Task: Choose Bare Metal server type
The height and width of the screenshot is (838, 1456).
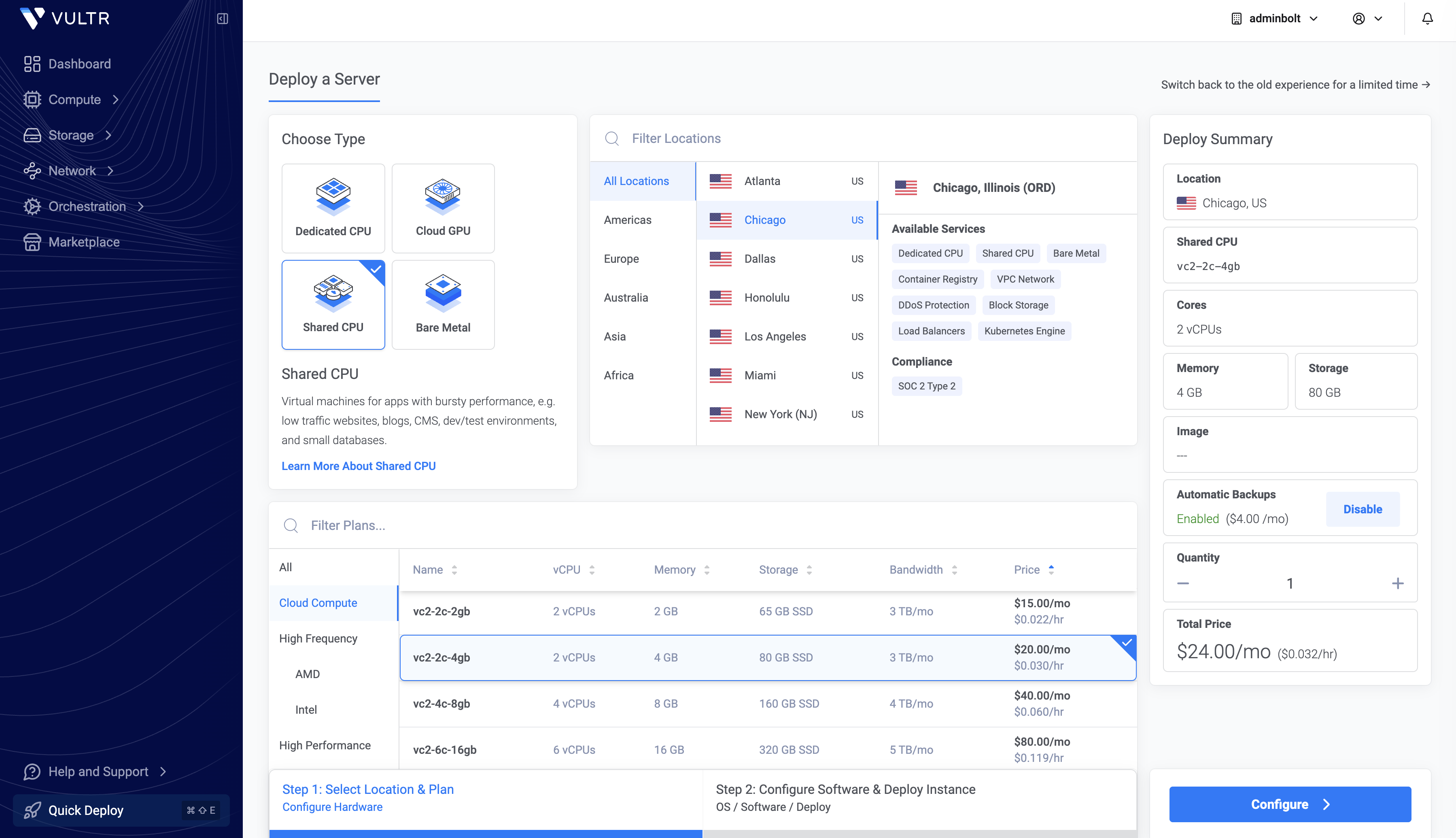Action: tap(443, 304)
